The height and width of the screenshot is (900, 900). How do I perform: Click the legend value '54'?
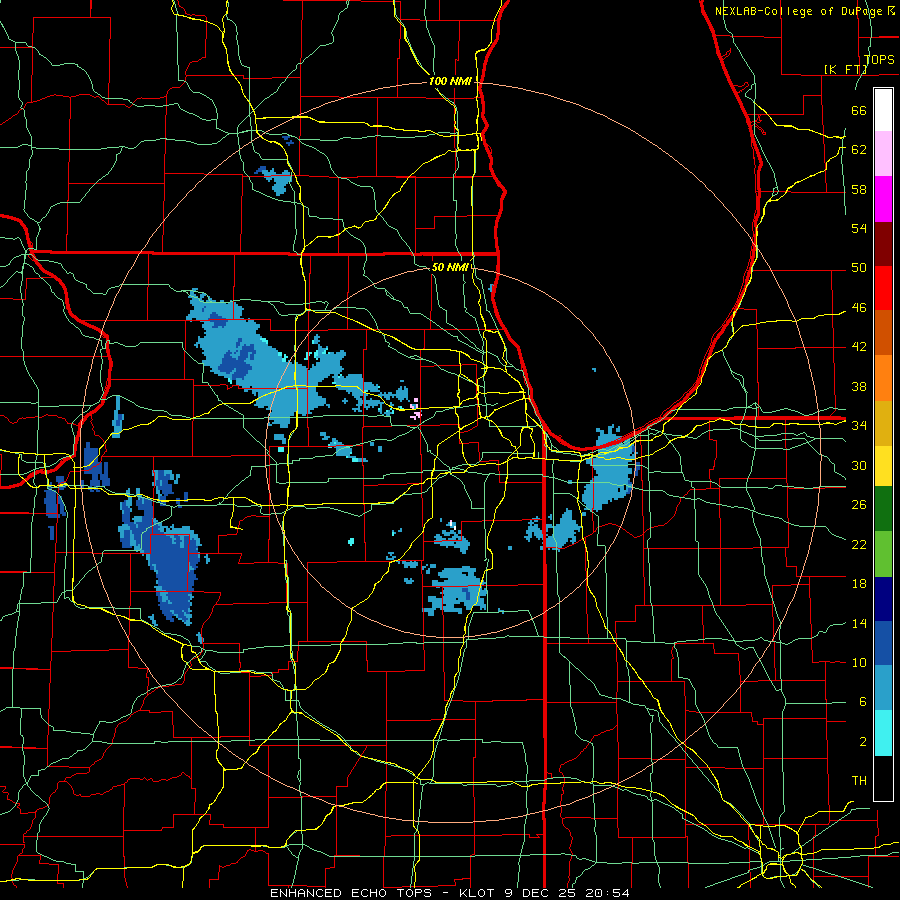[x=859, y=228]
